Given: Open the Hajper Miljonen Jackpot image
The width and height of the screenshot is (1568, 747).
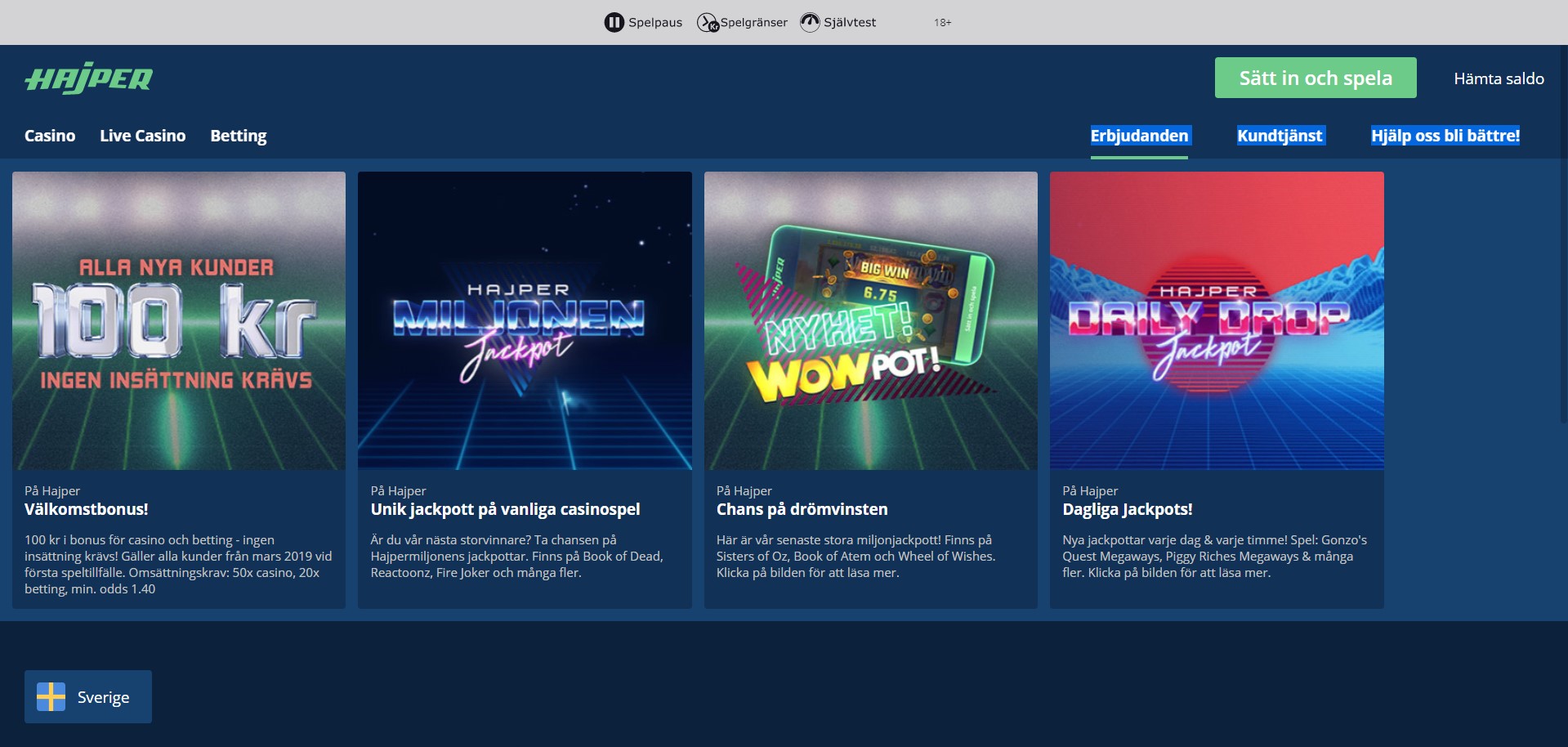Looking at the screenshot, I should (525, 320).
